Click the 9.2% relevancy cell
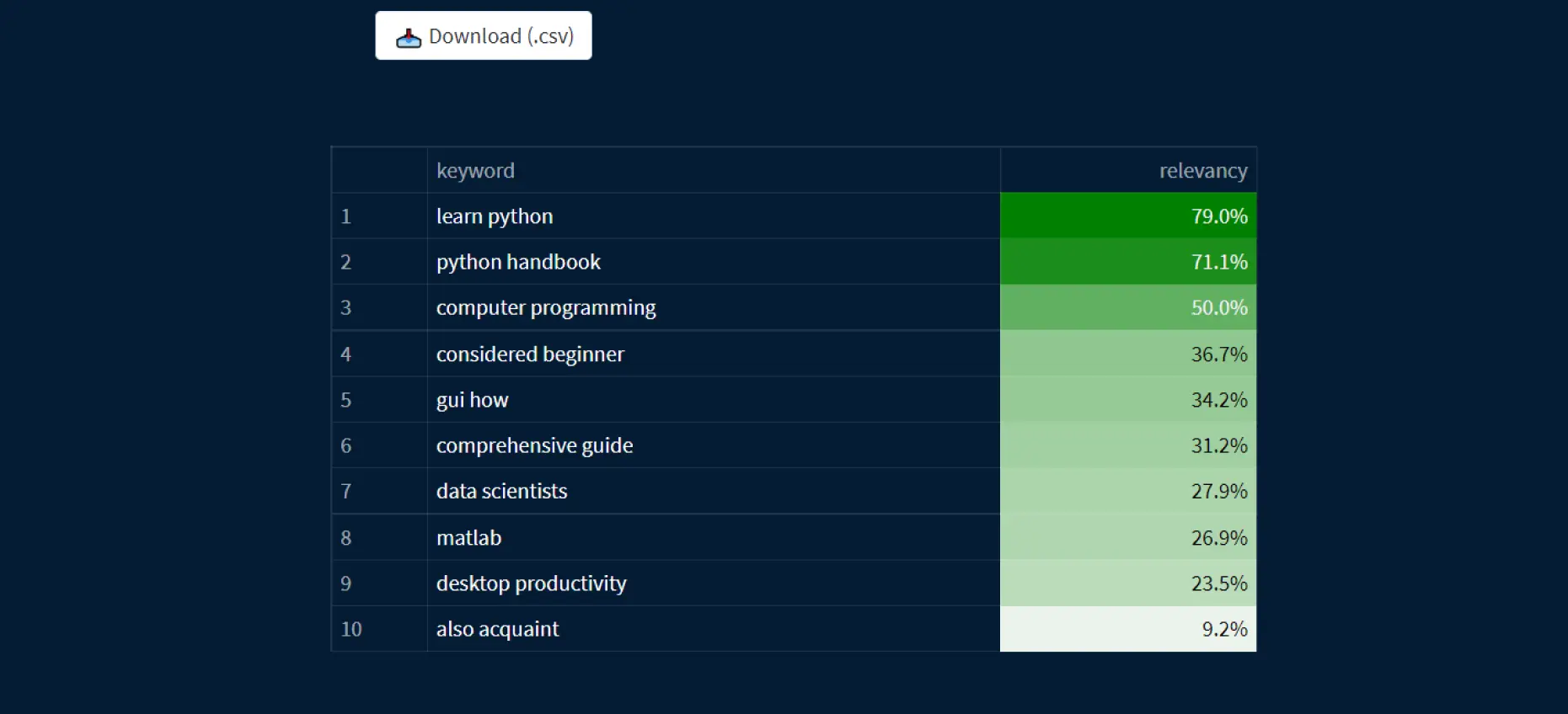1568x714 pixels. pos(1128,629)
